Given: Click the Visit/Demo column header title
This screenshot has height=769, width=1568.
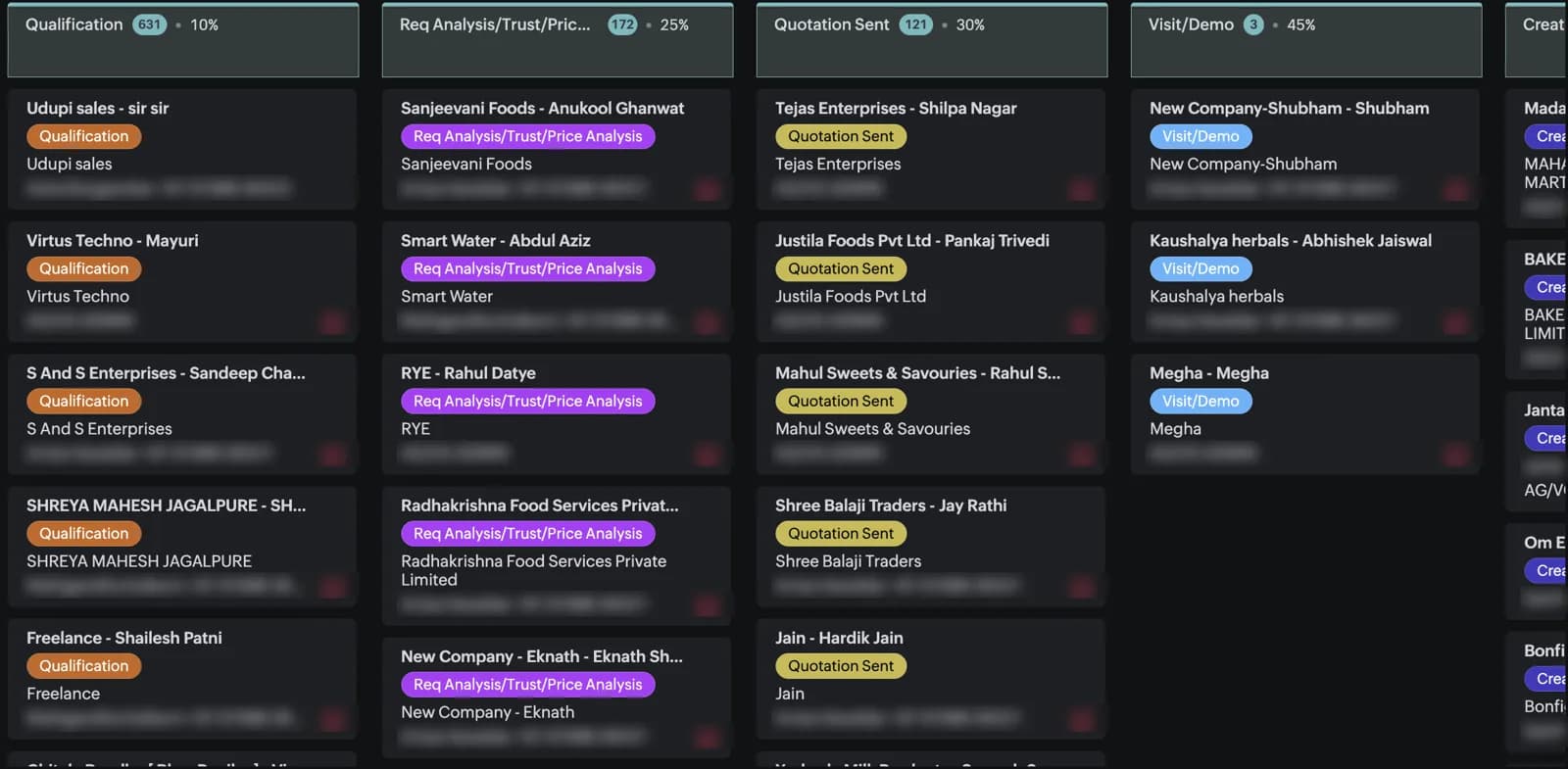Looking at the screenshot, I should pos(1191,24).
